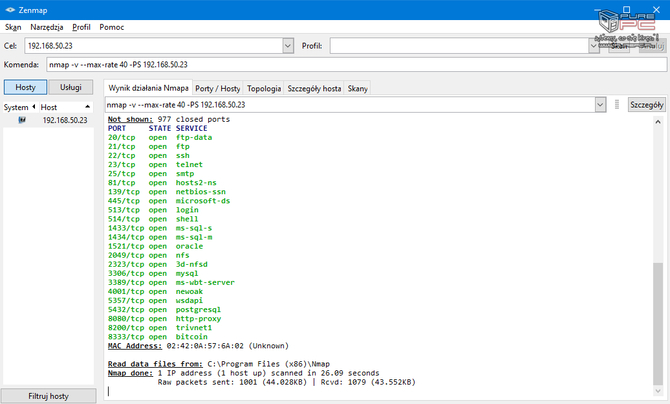Click the Not shown 977 closed ports line
Screen dimensions: 670x404
click(x=169, y=119)
